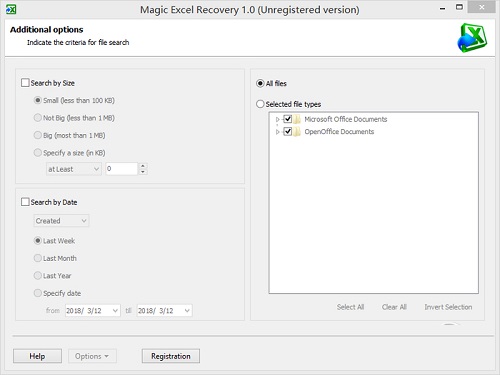
Task: Select the Specify date radio button
Action: click(38, 293)
